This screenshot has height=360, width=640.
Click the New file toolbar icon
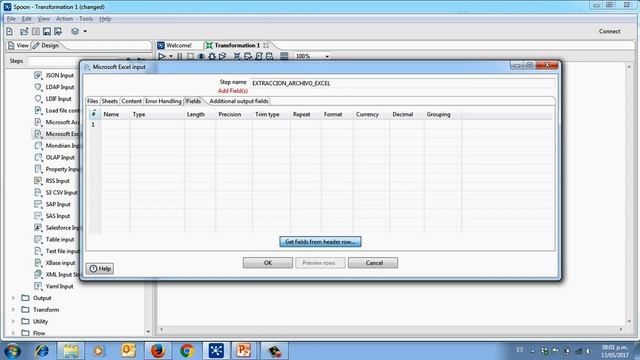pyautogui.click(x=9, y=31)
